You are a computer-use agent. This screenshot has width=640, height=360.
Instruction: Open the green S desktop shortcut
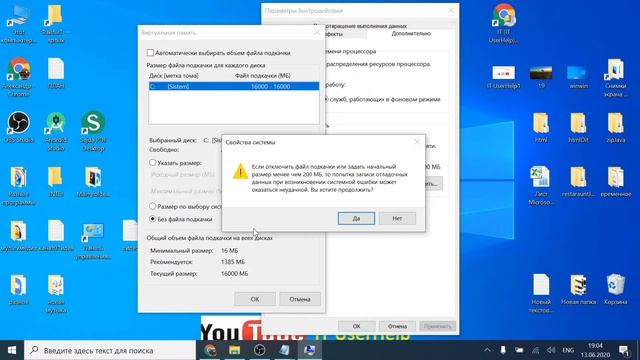click(x=93, y=131)
